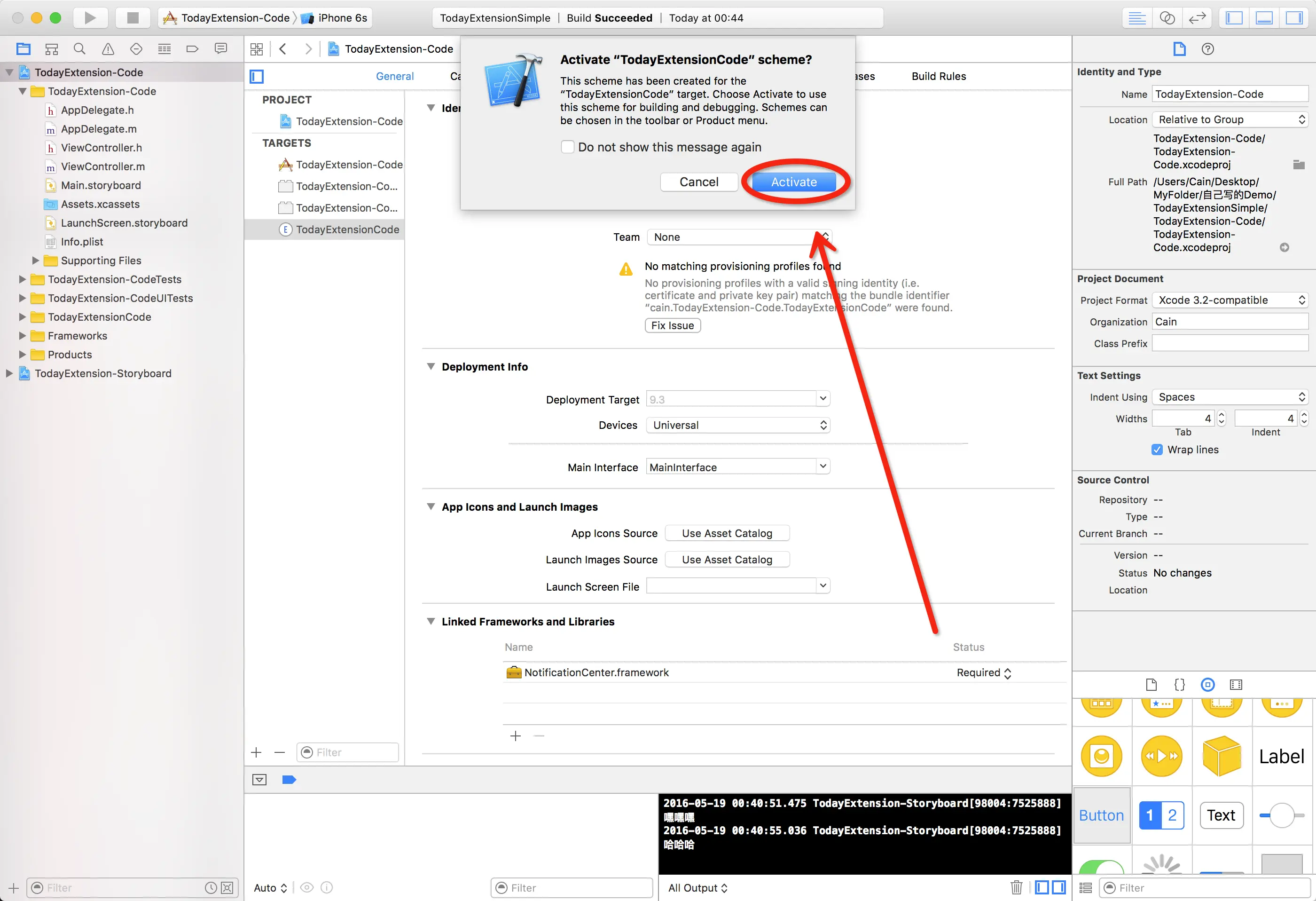Click the slider control in object library
Screen dimensions: 1316x901
[x=1282, y=815]
